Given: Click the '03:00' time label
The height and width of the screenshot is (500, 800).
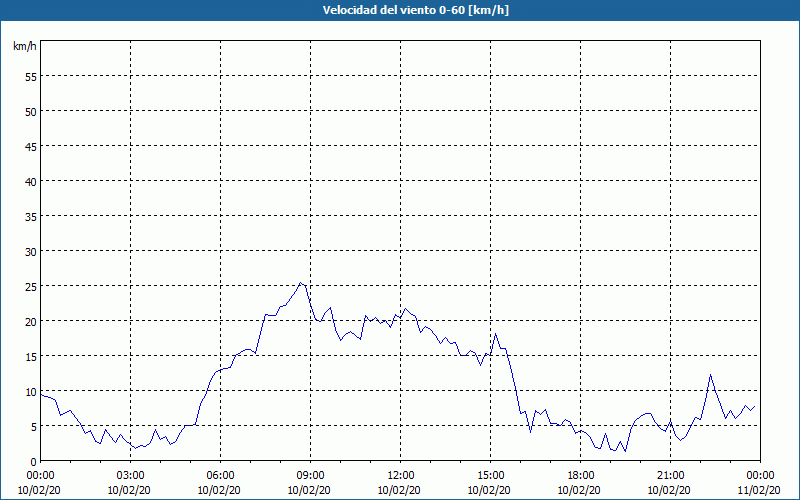Looking at the screenshot, I should (x=131, y=476).
